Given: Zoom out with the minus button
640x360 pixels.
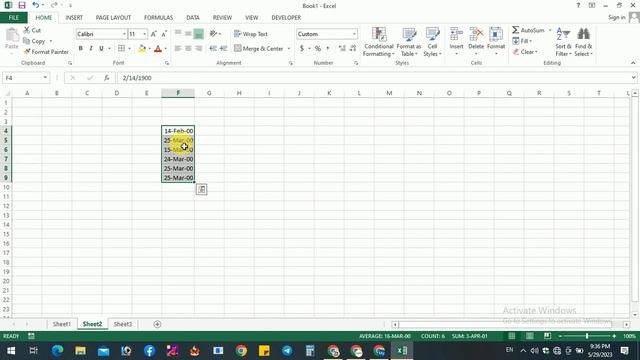Looking at the screenshot, I should pos(560,336).
